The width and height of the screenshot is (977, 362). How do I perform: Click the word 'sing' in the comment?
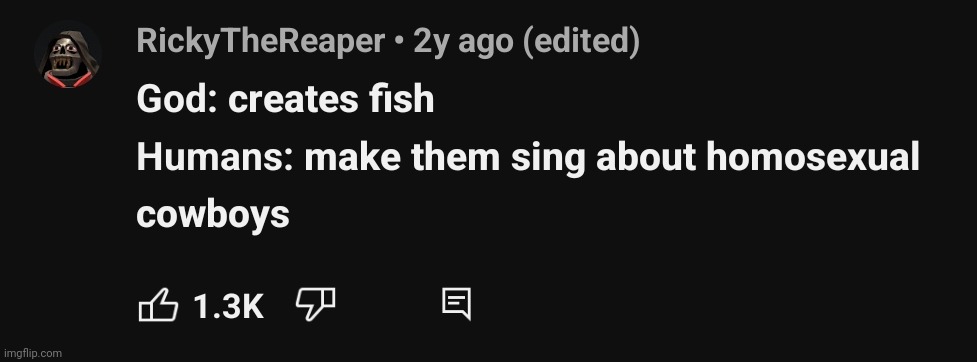pos(548,158)
